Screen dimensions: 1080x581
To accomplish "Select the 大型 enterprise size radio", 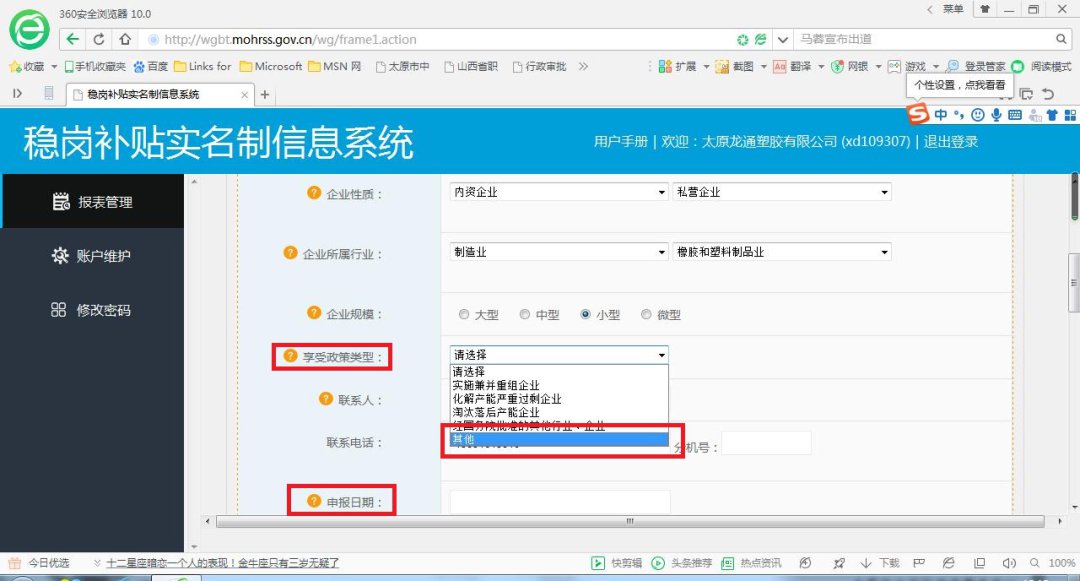I will 464,314.
